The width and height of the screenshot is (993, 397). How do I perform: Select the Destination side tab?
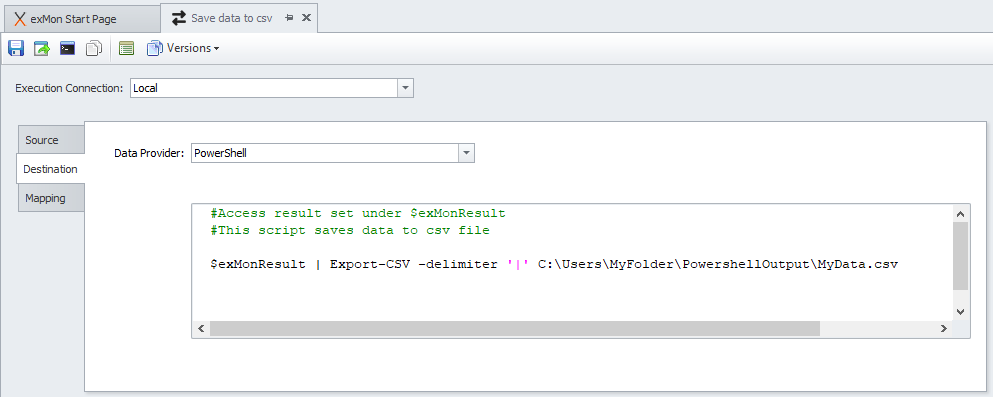50,169
